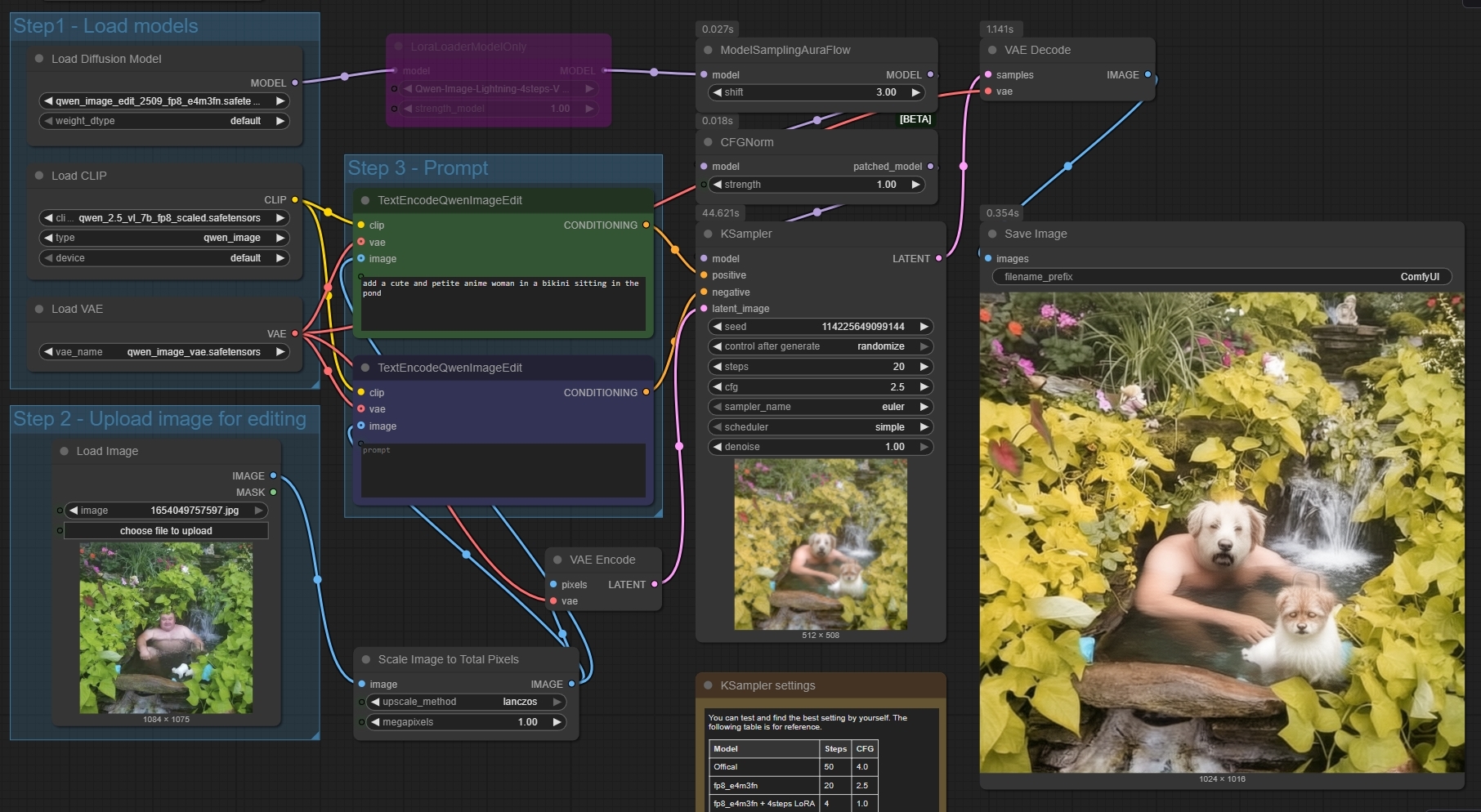Click the empty negative prompt text box
This screenshot has width=1481, height=812.
(503, 471)
